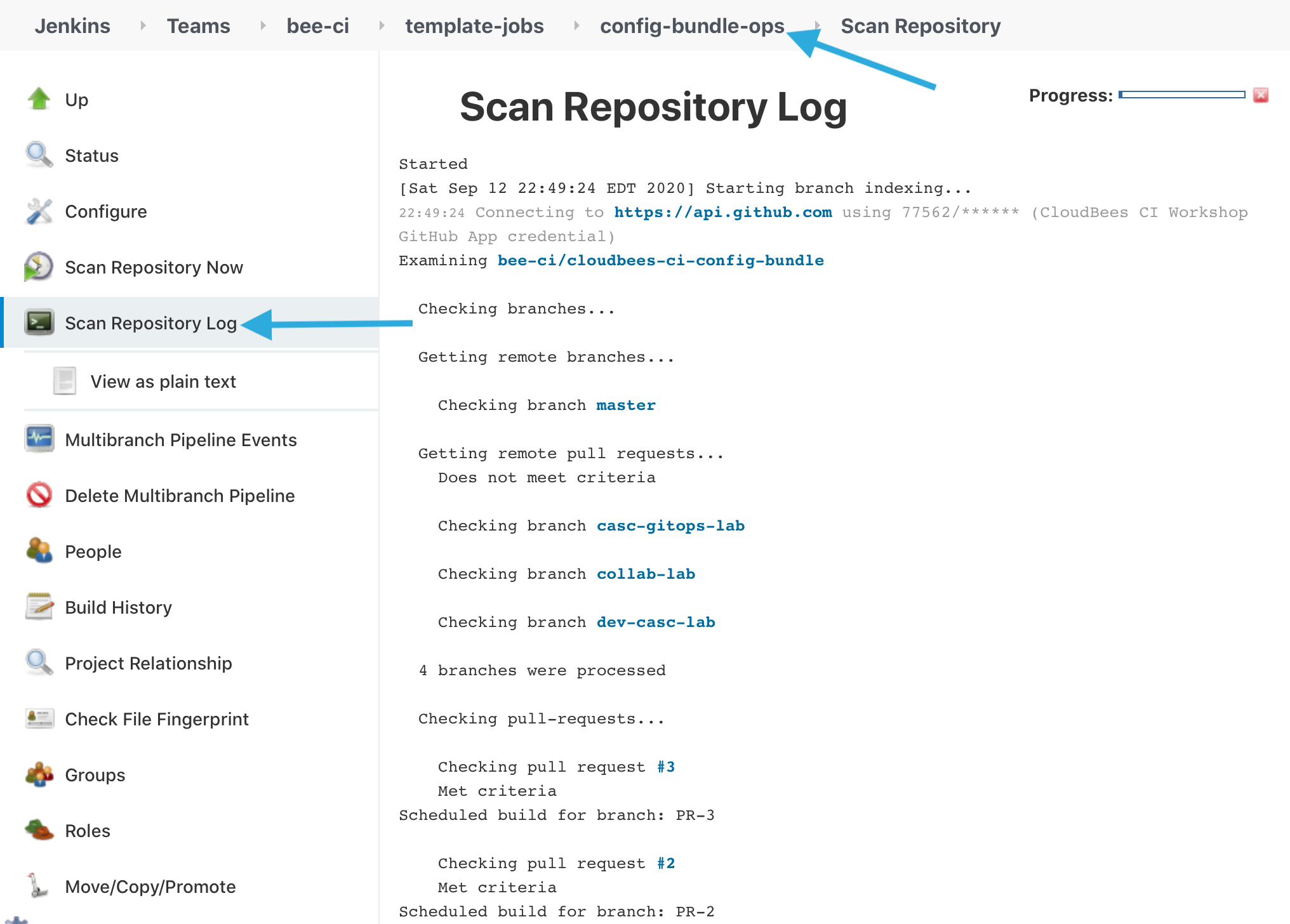Navigate to Jenkins in the breadcrumb
Image resolution: width=1290 pixels, height=924 pixels.
point(72,26)
